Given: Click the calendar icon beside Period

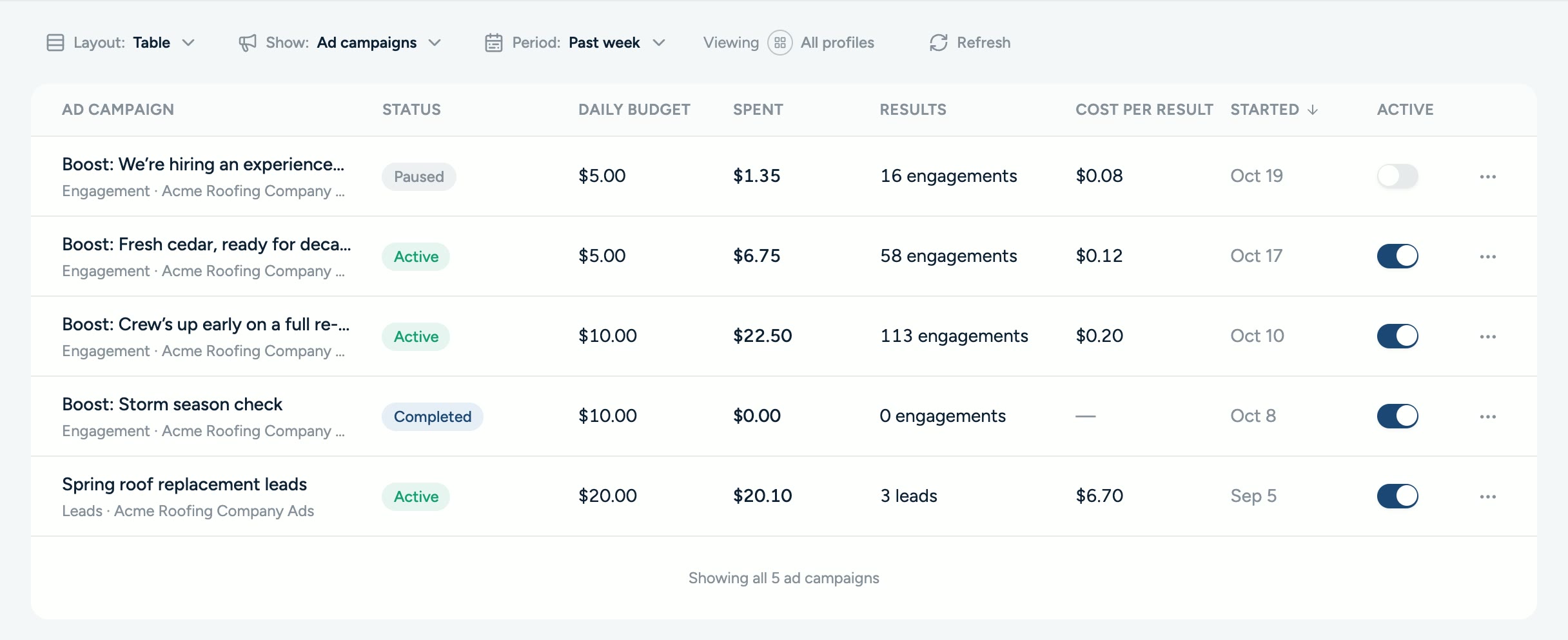Looking at the screenshot, I should 494,43.
